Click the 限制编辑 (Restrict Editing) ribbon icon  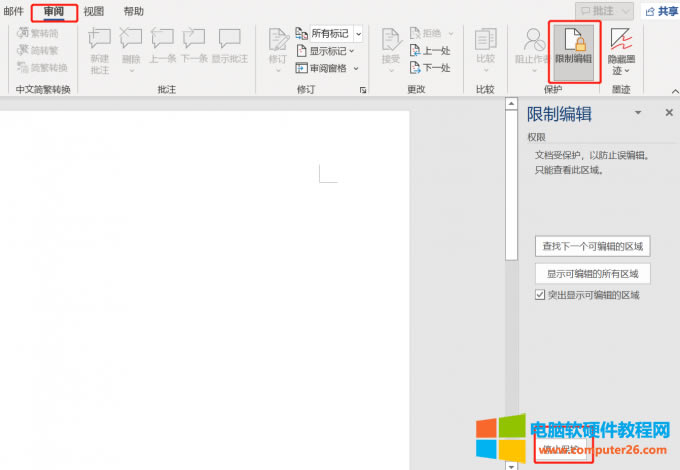(573, 47)
